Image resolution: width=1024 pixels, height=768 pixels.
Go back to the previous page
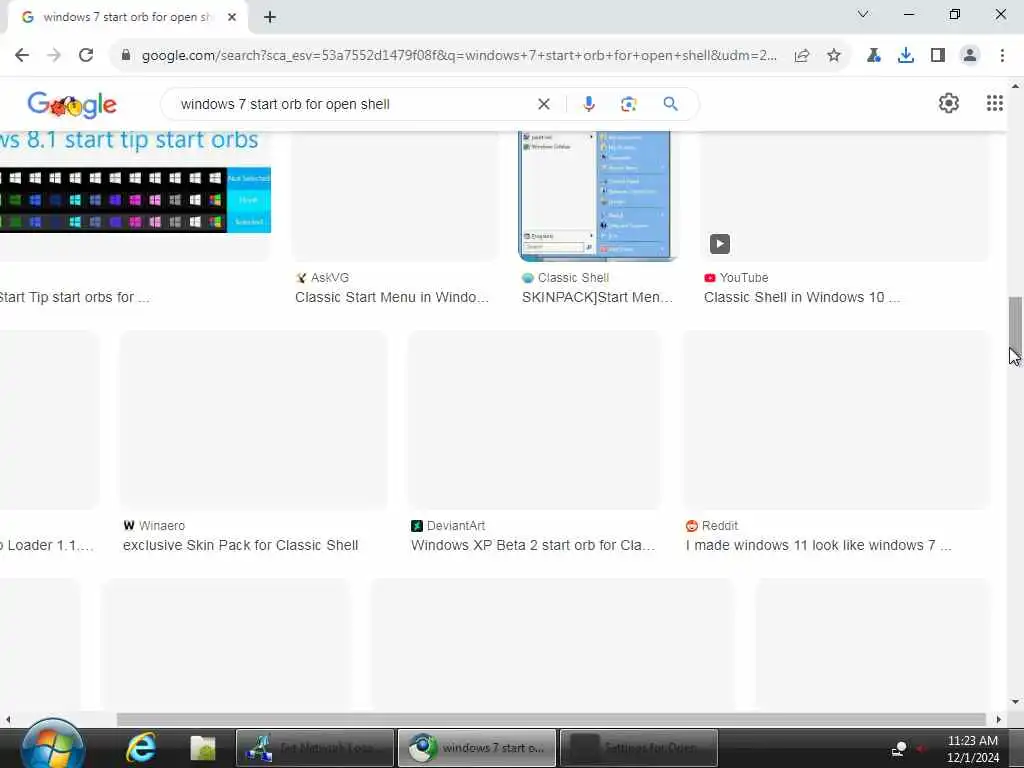(x=22, y=56)
